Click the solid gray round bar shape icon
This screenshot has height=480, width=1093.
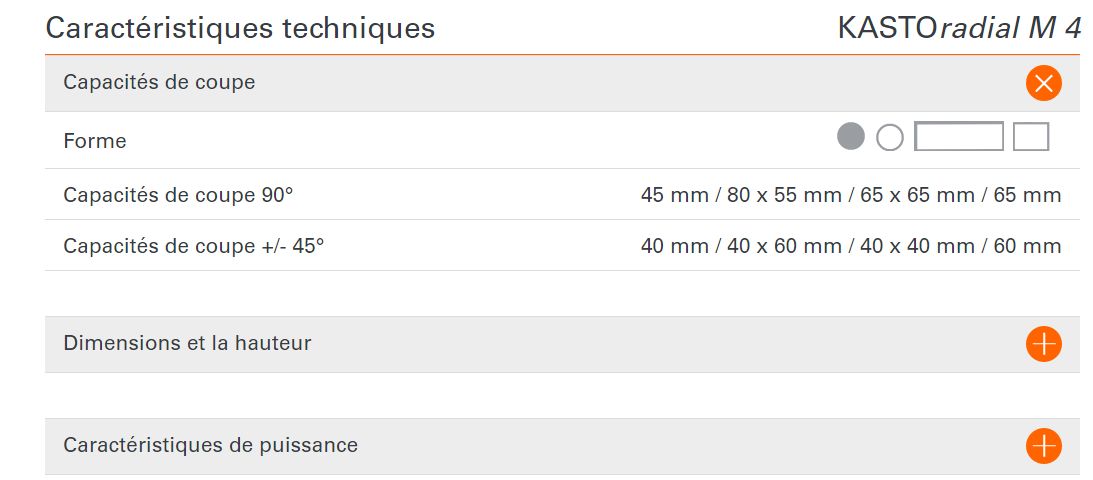(850, 136)
